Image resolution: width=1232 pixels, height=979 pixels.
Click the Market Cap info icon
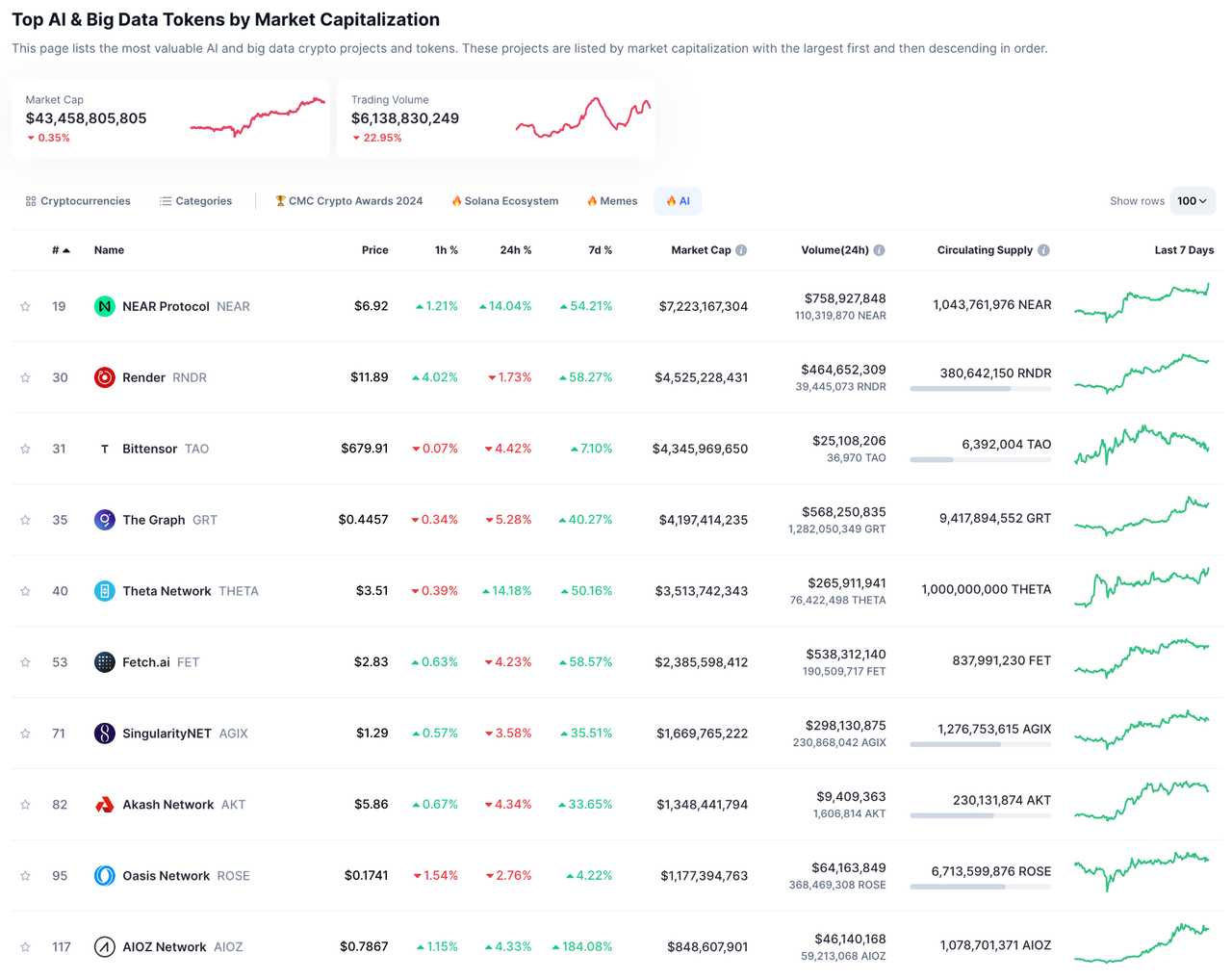tap(741, 250)
